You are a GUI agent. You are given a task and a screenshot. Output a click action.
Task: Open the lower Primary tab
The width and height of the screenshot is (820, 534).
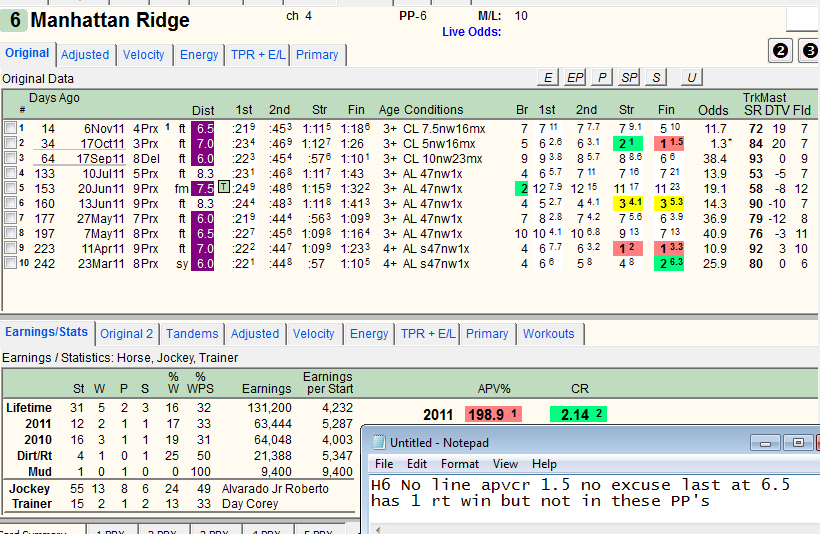(x=487, y=334)
